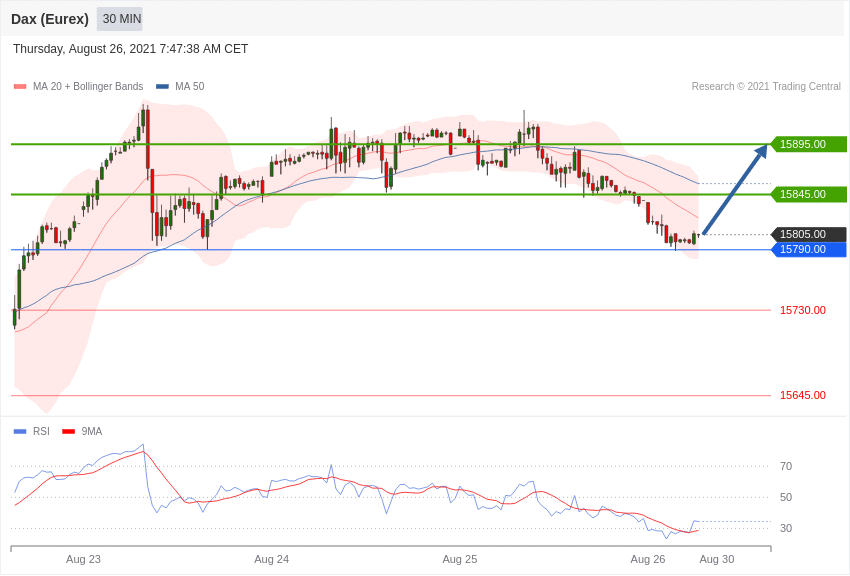The height and width of the screenshot is (576, 850).
Task: Click the Aug 24 date axis label
Action: pos(272,560)
